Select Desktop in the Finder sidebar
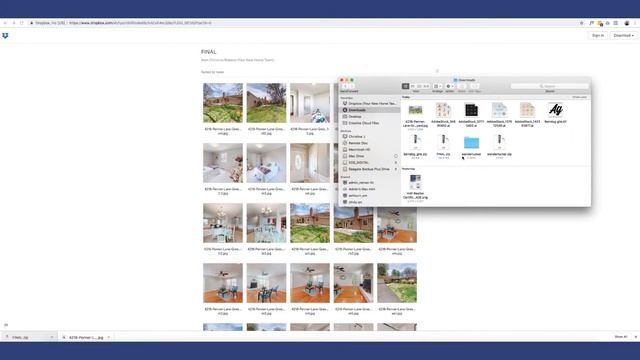Image resolution: width=640 pixels, height=360 pixels. tap(369, 117)
